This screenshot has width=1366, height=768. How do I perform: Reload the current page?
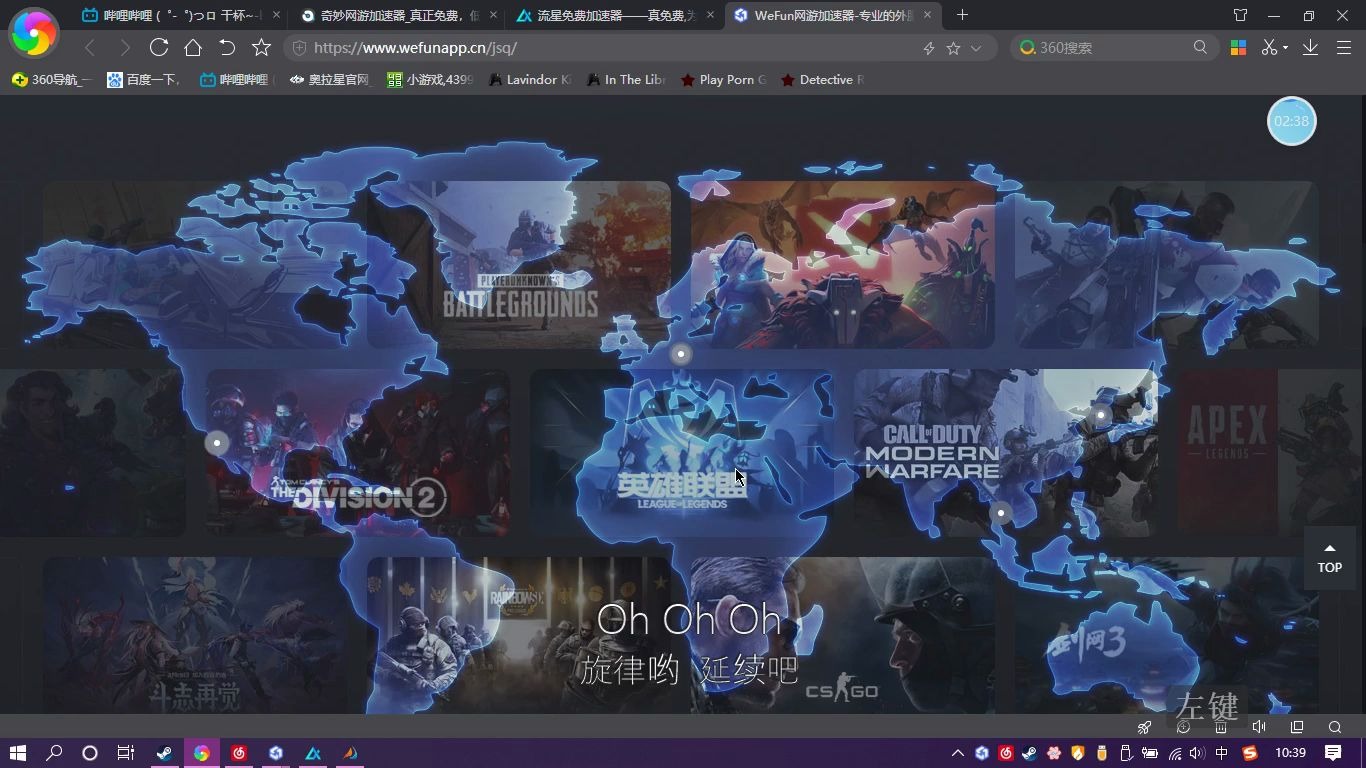(x=158, y=47)
